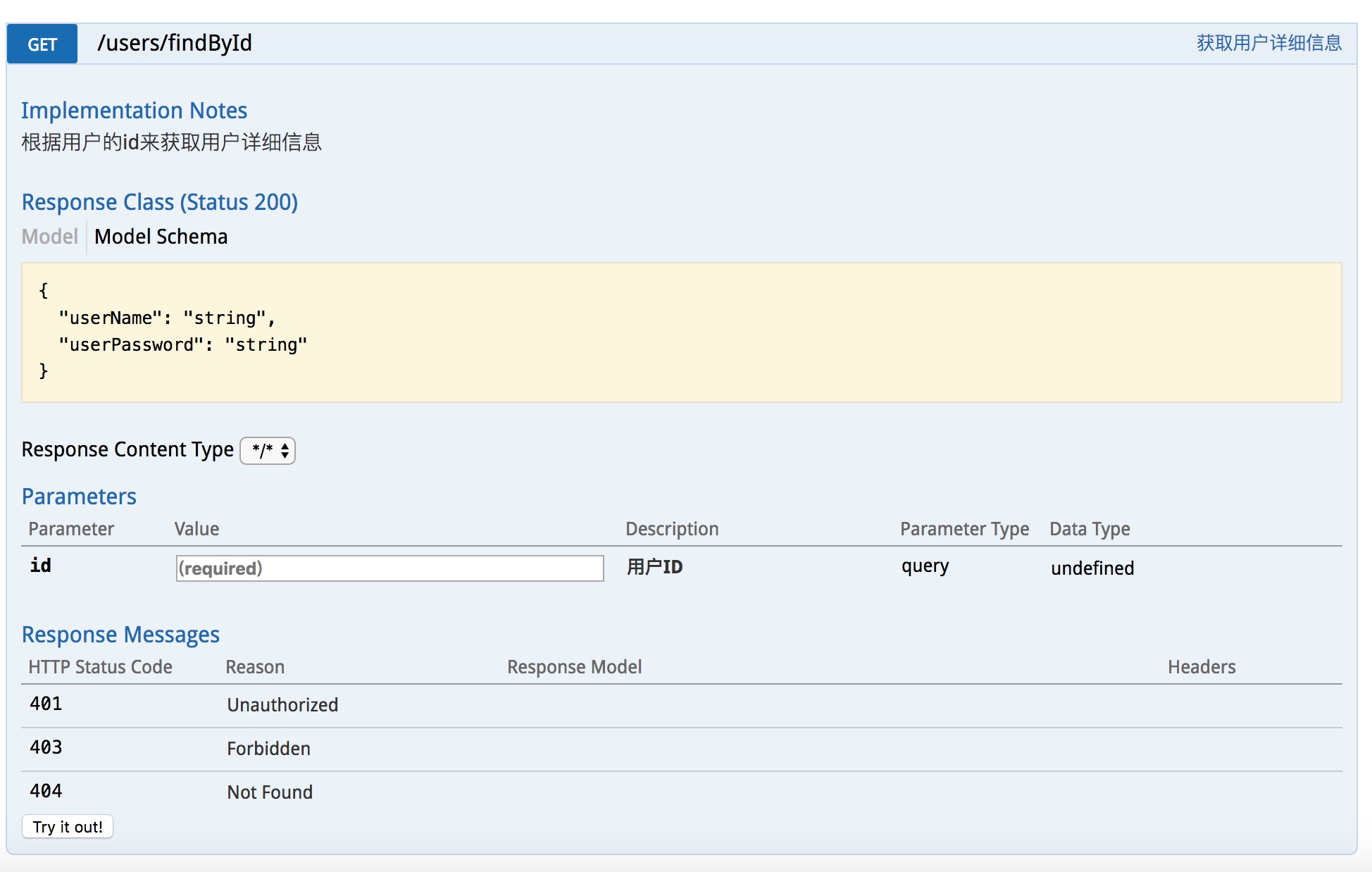Viewport: 1372px width, 872px height.
Task: Click the query parameter type cell
Action: (925, 566)
